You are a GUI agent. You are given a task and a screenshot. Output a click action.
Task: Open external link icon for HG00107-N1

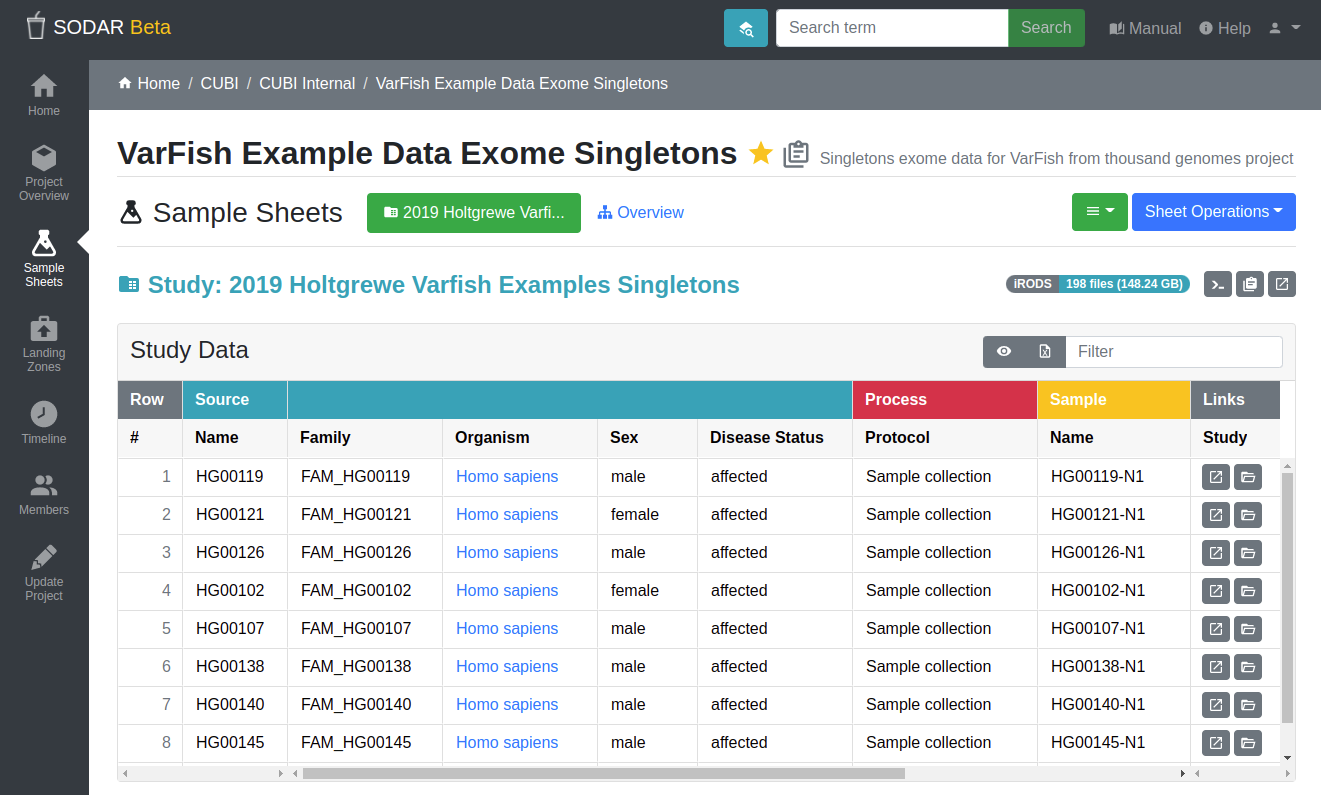click(x=1216, y=629)
